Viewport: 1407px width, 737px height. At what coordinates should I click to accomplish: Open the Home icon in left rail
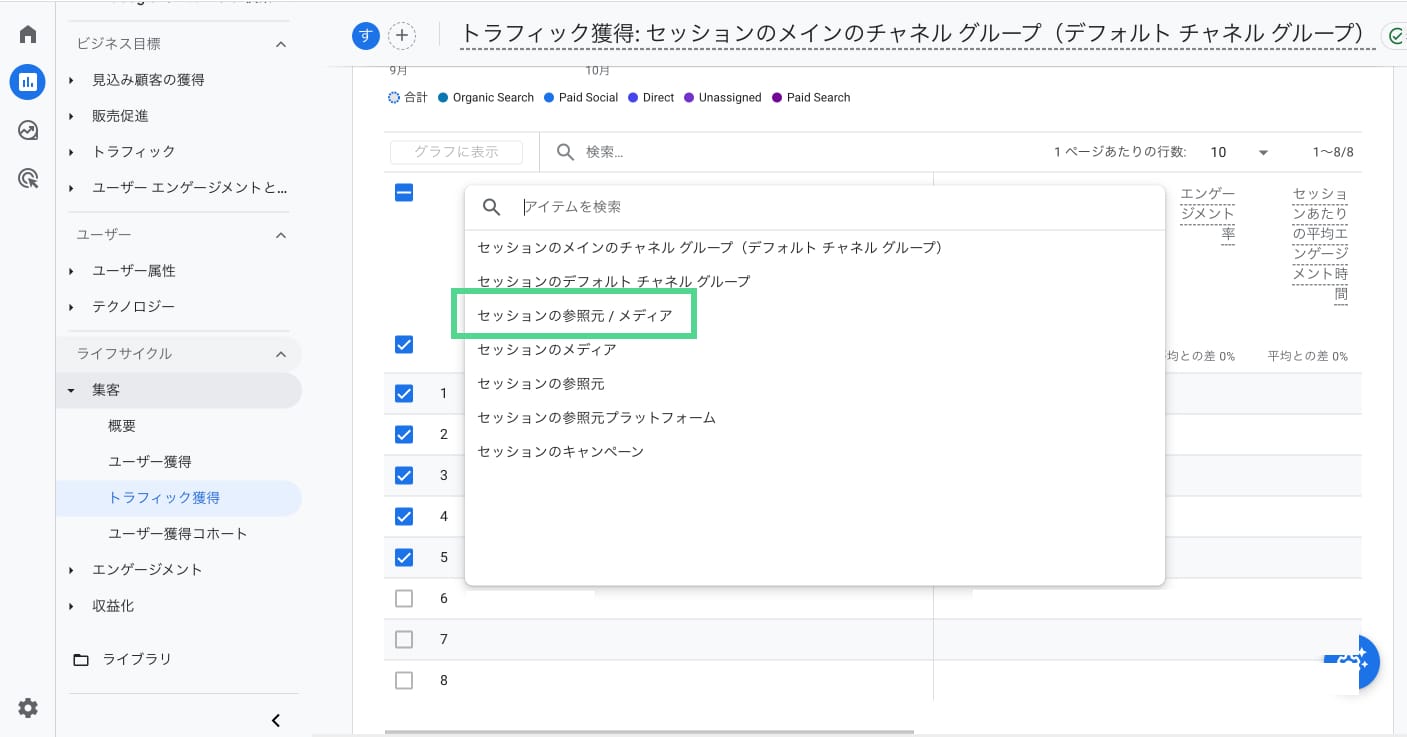(x=28, y=35)
